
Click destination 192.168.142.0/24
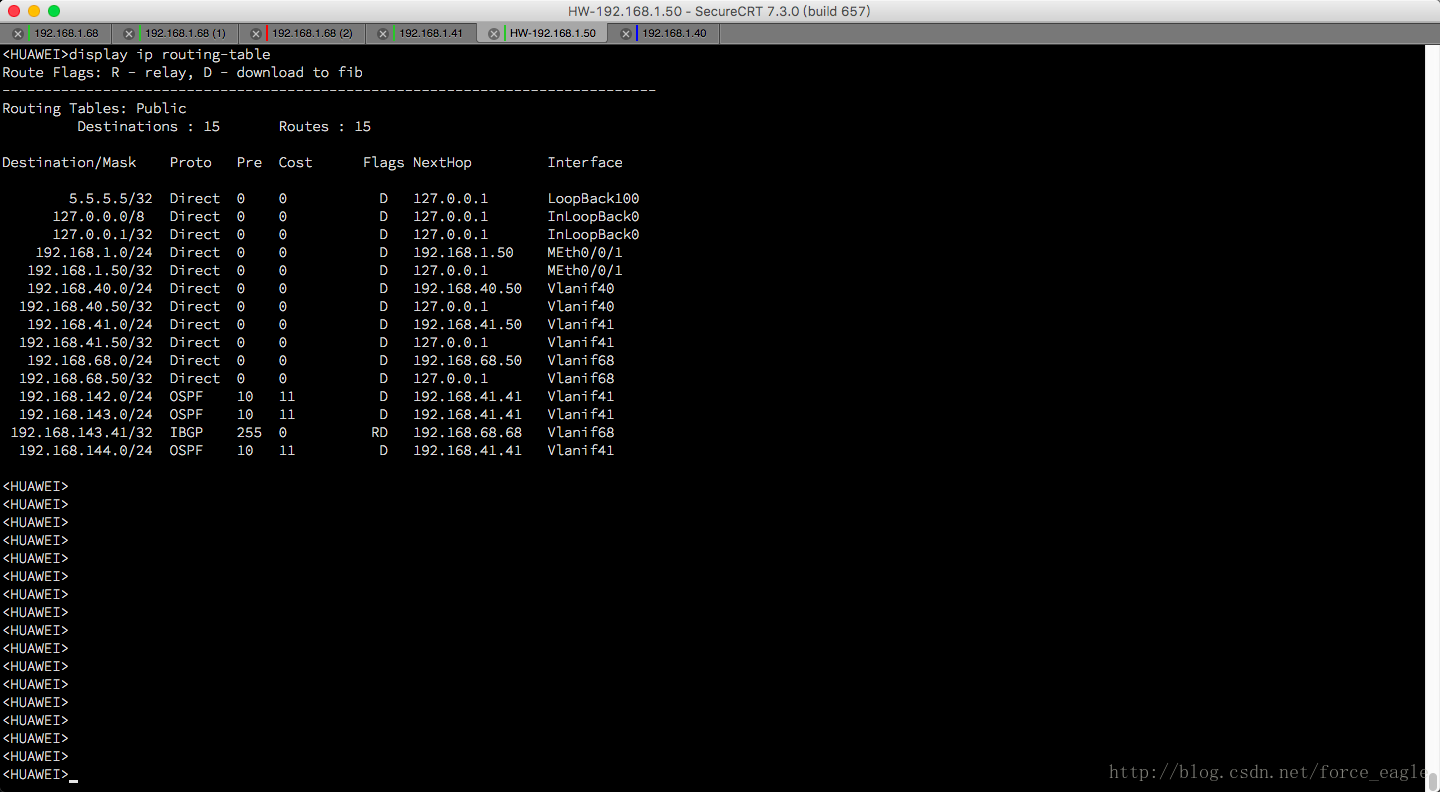coord(86,396)
